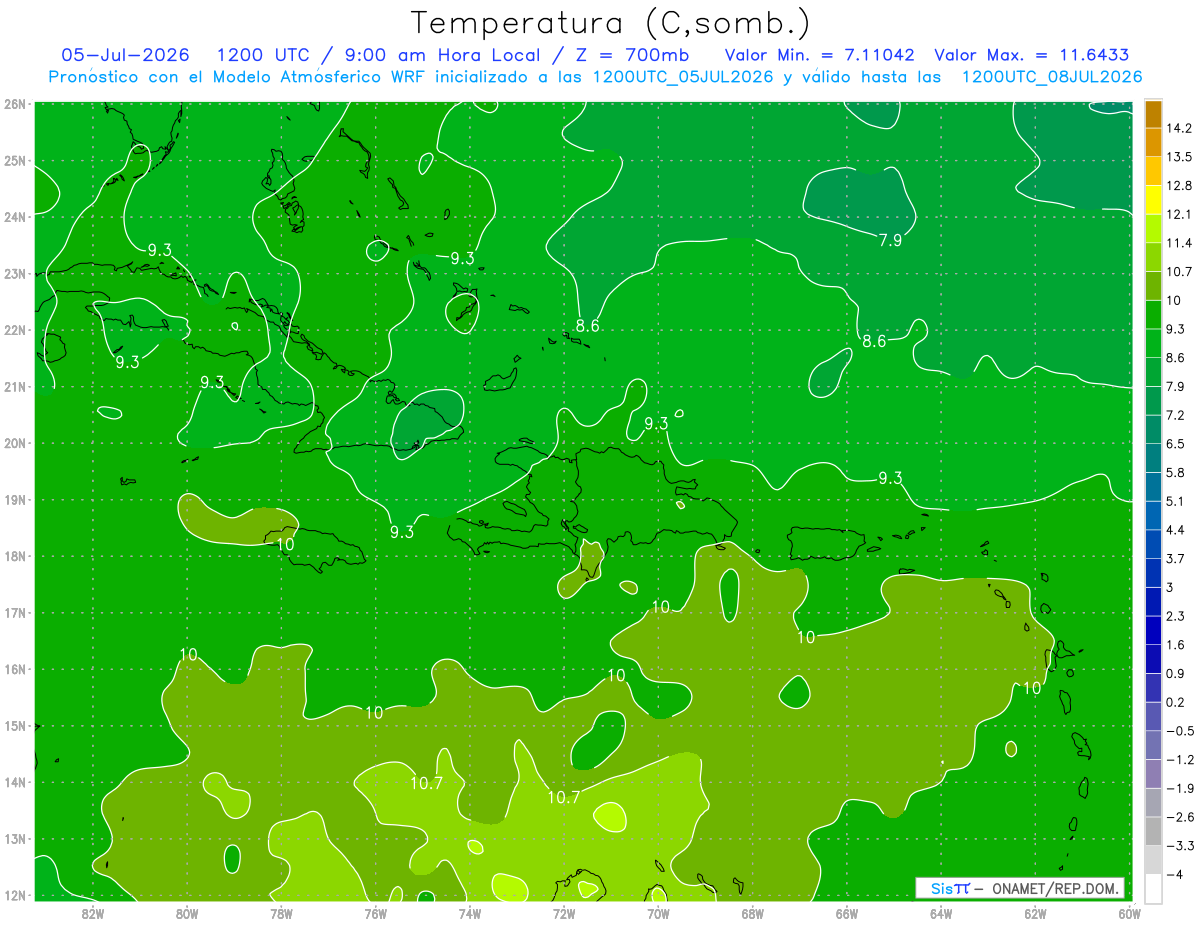Click the 80W longitude axis label
The height and width of the screenshot is (927, 1200).
[x=187, y=913]
